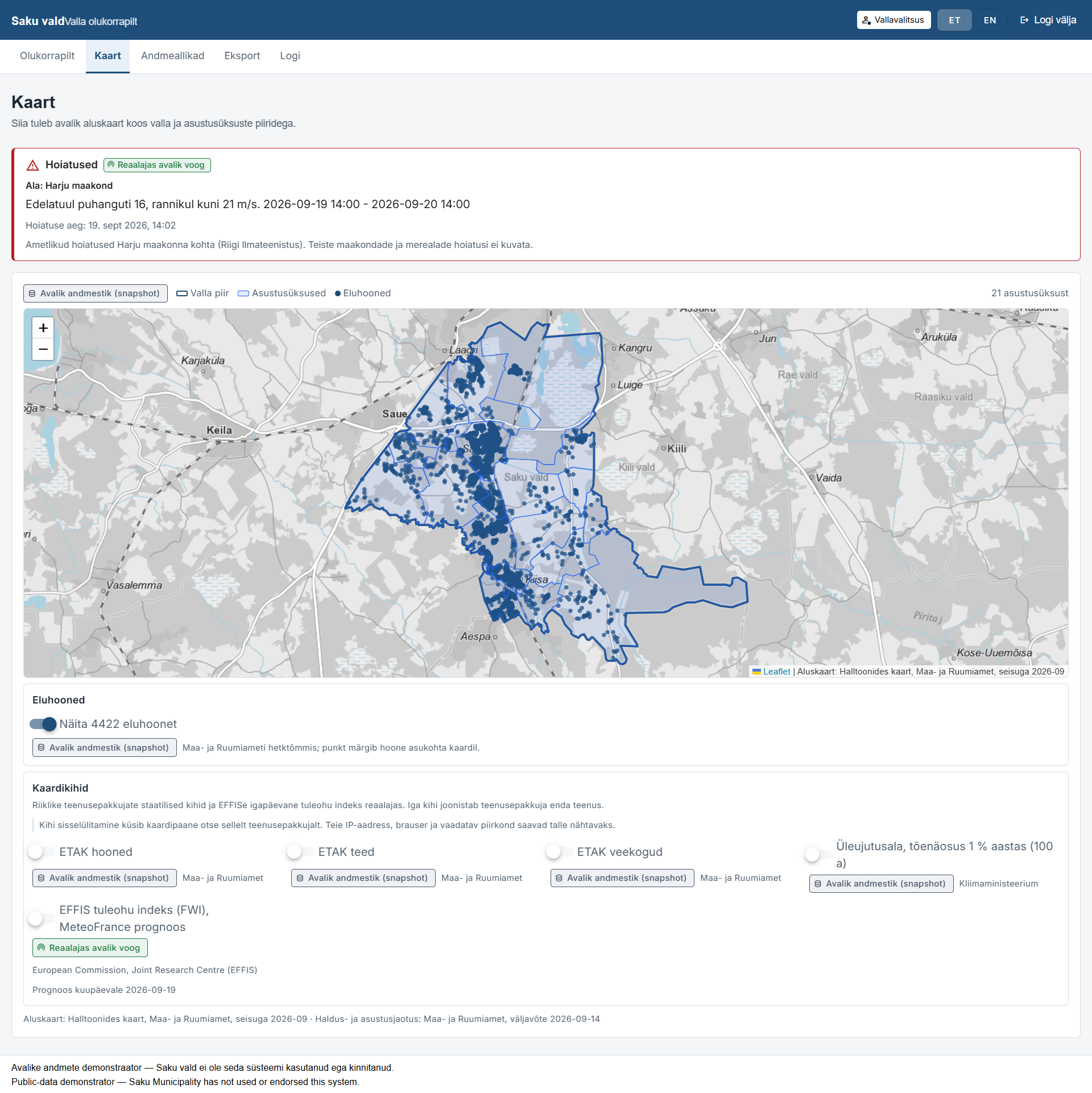Click the Saku vald label on map

coord(526,477)
